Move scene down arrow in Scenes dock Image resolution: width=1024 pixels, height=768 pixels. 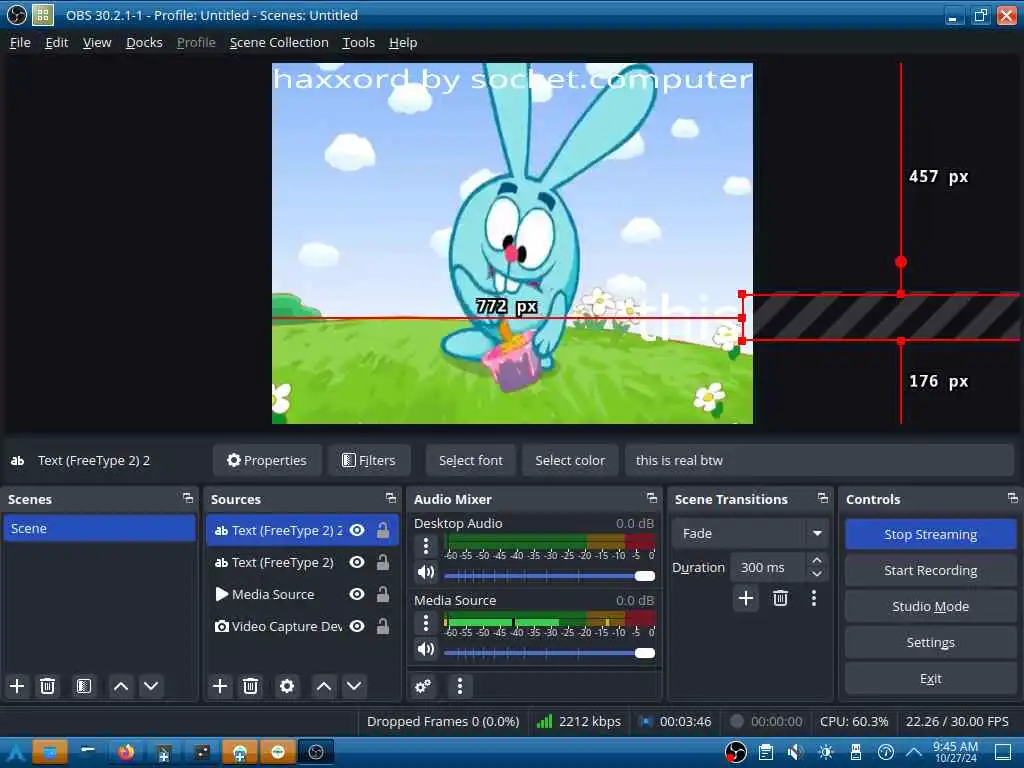coord(151,686)
